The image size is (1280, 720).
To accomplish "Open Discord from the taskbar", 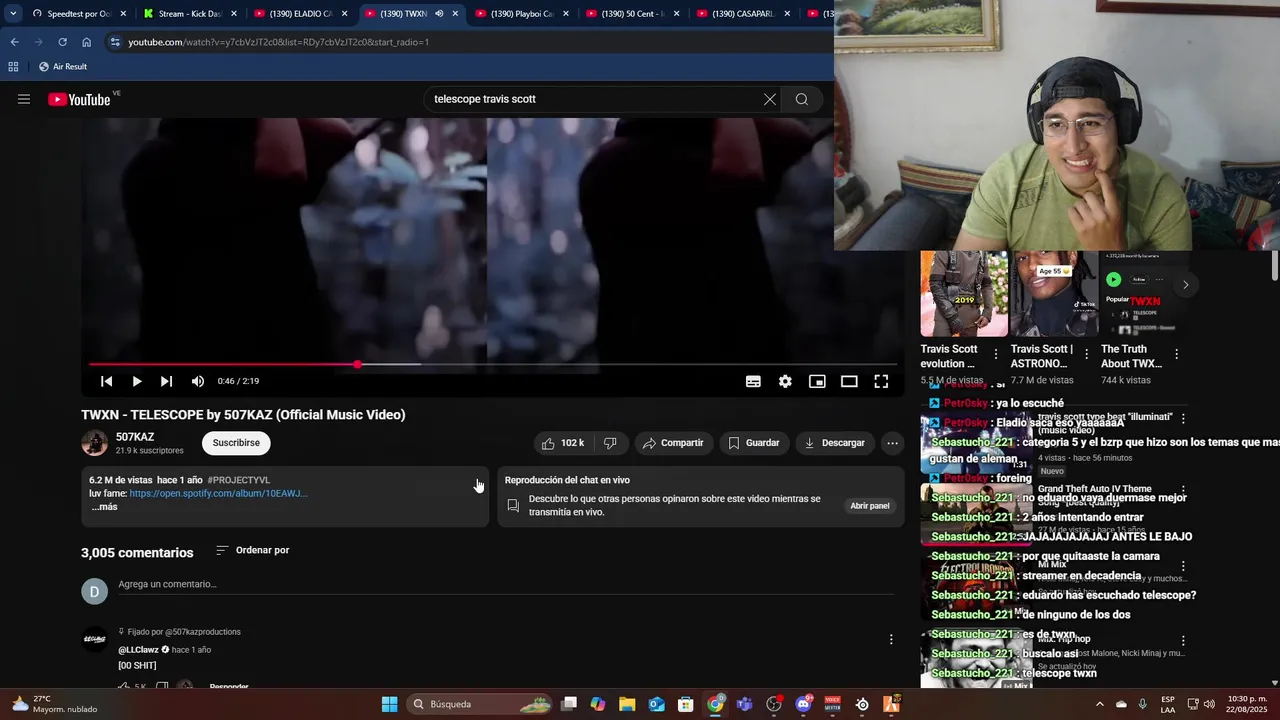I will (x=803, y=704).
